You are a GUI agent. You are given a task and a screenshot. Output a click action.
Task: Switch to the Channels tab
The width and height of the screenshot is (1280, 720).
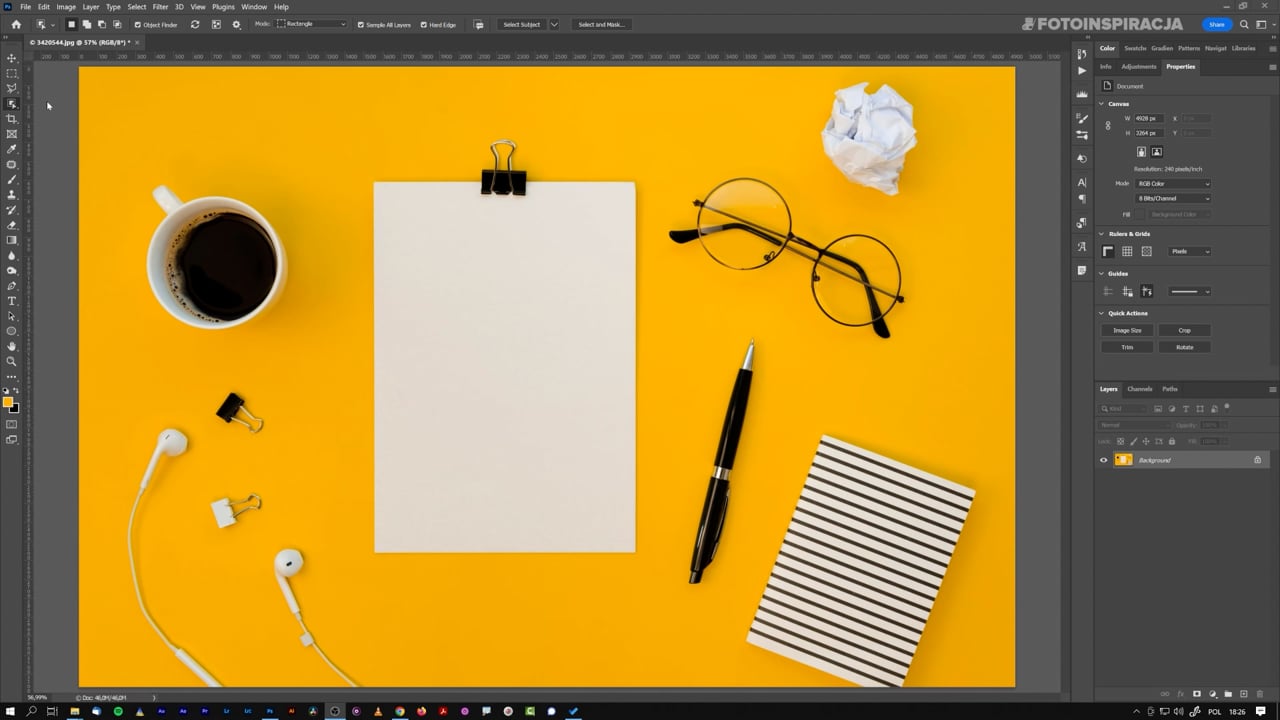(x=1140, y=389)
